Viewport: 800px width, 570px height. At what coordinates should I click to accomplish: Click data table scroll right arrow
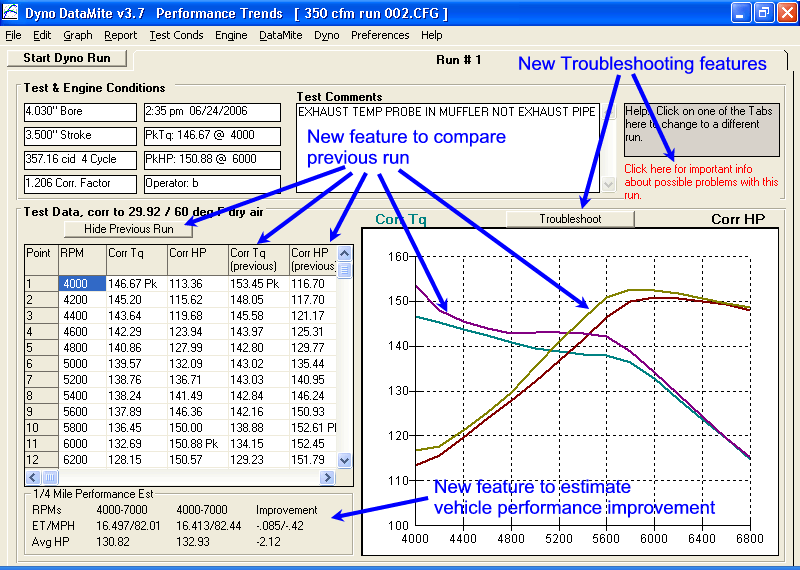pyautogui.click(x=327, y=478)
